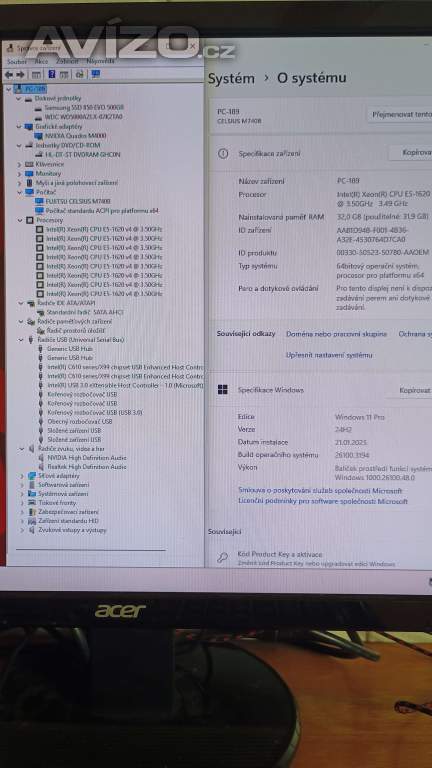Image resolution: width=432 pixels, height=768 pixels.
Task: Copy device specs with Kopírovat button
Action: pos(411,153)
